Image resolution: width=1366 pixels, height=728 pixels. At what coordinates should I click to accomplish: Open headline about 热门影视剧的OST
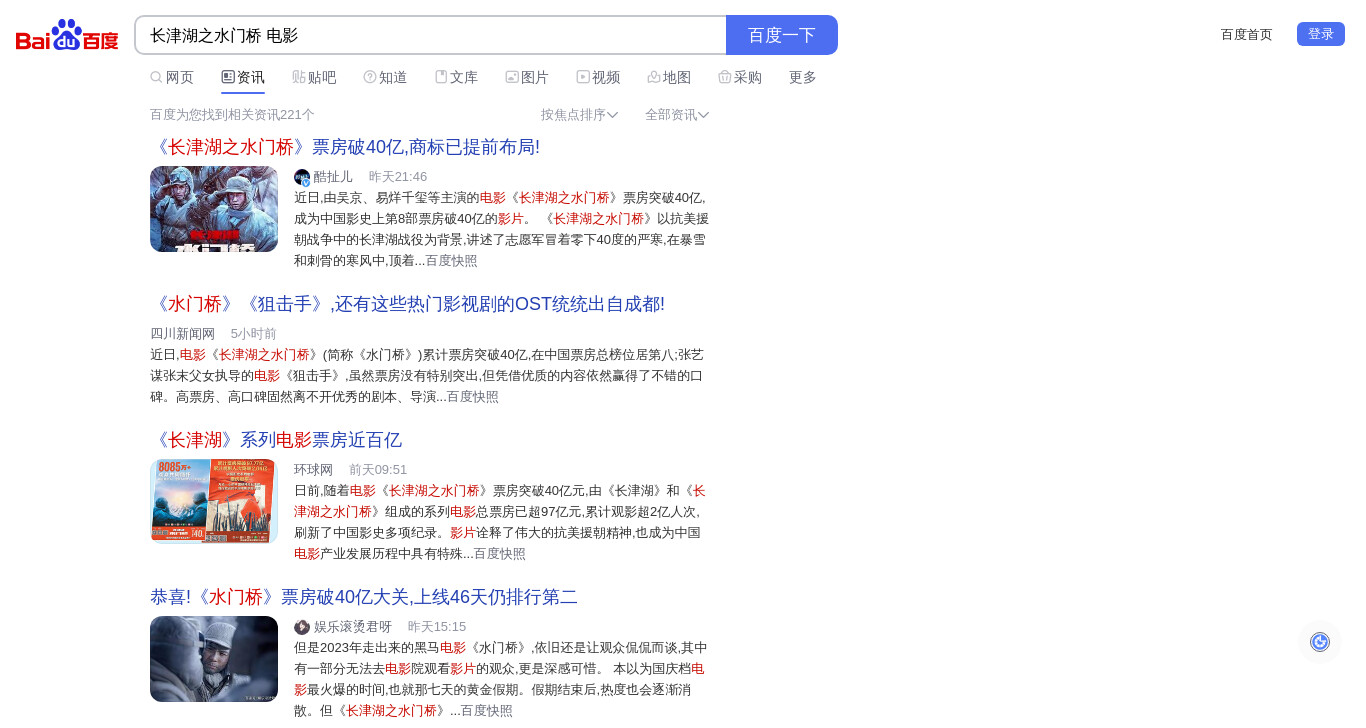407,304
